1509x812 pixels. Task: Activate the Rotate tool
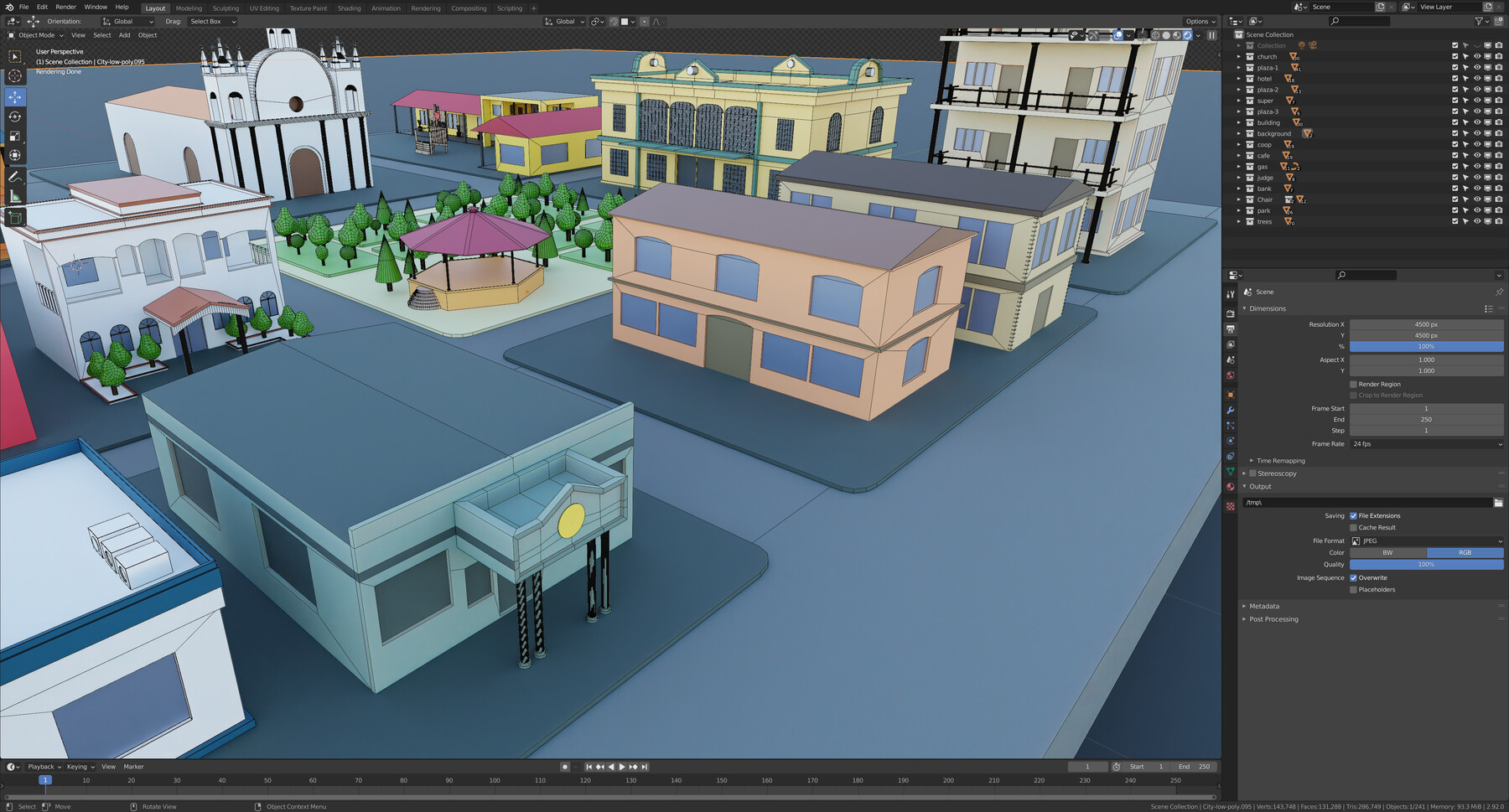click(x=14, y=116)
